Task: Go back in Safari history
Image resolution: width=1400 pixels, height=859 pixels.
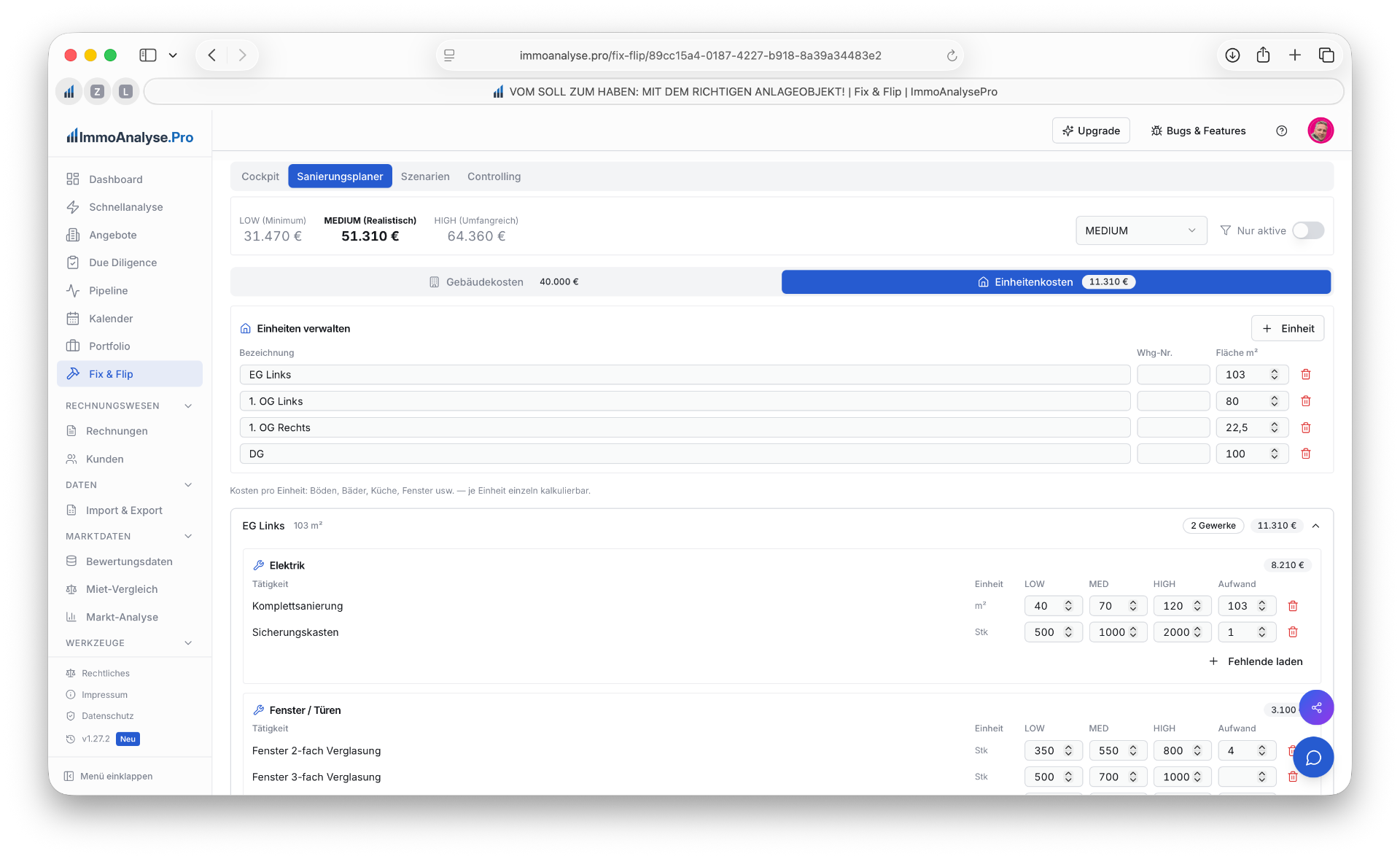Action: pos(212,55)
